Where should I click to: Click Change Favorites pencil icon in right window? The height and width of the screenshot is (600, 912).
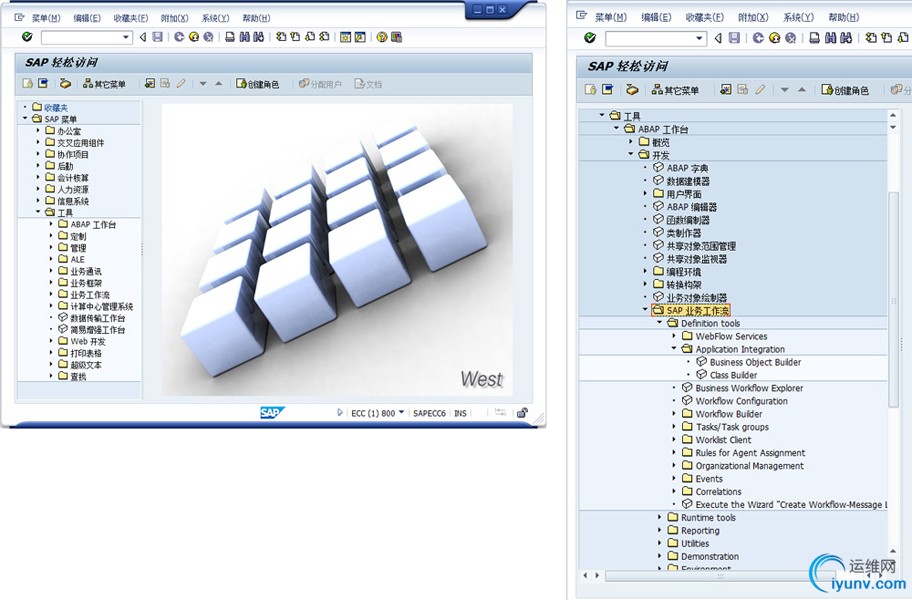coord(760,90)
